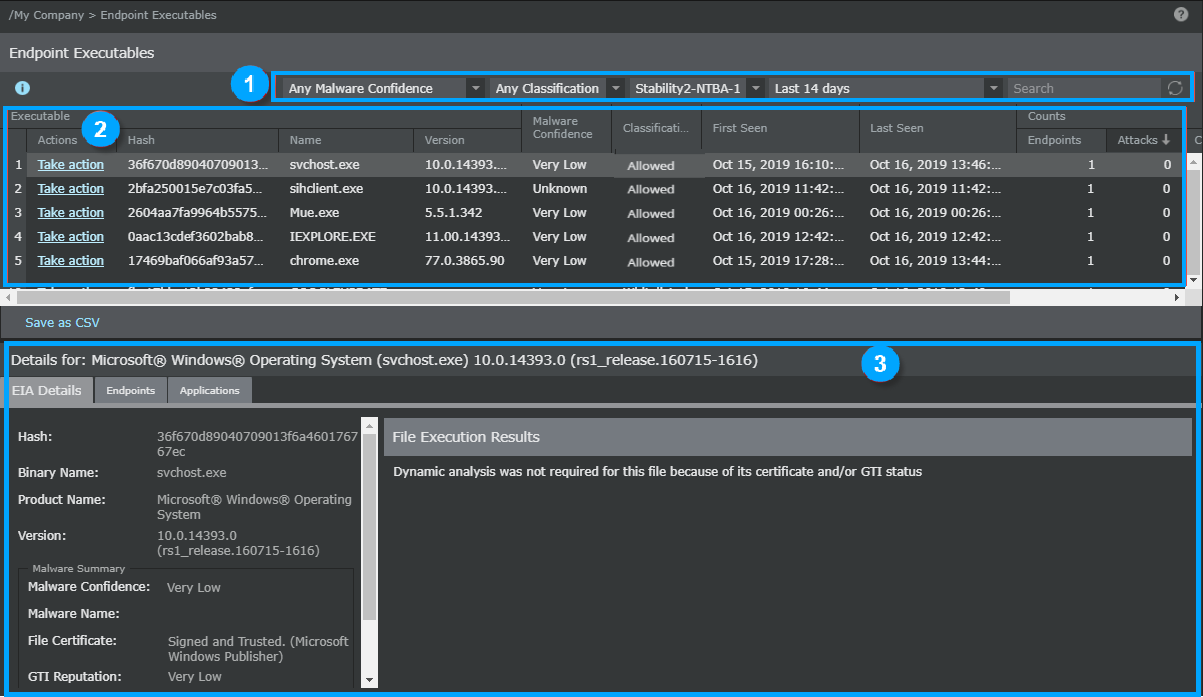Click table vertical scrollbar up arrow

coord(1192,160)
